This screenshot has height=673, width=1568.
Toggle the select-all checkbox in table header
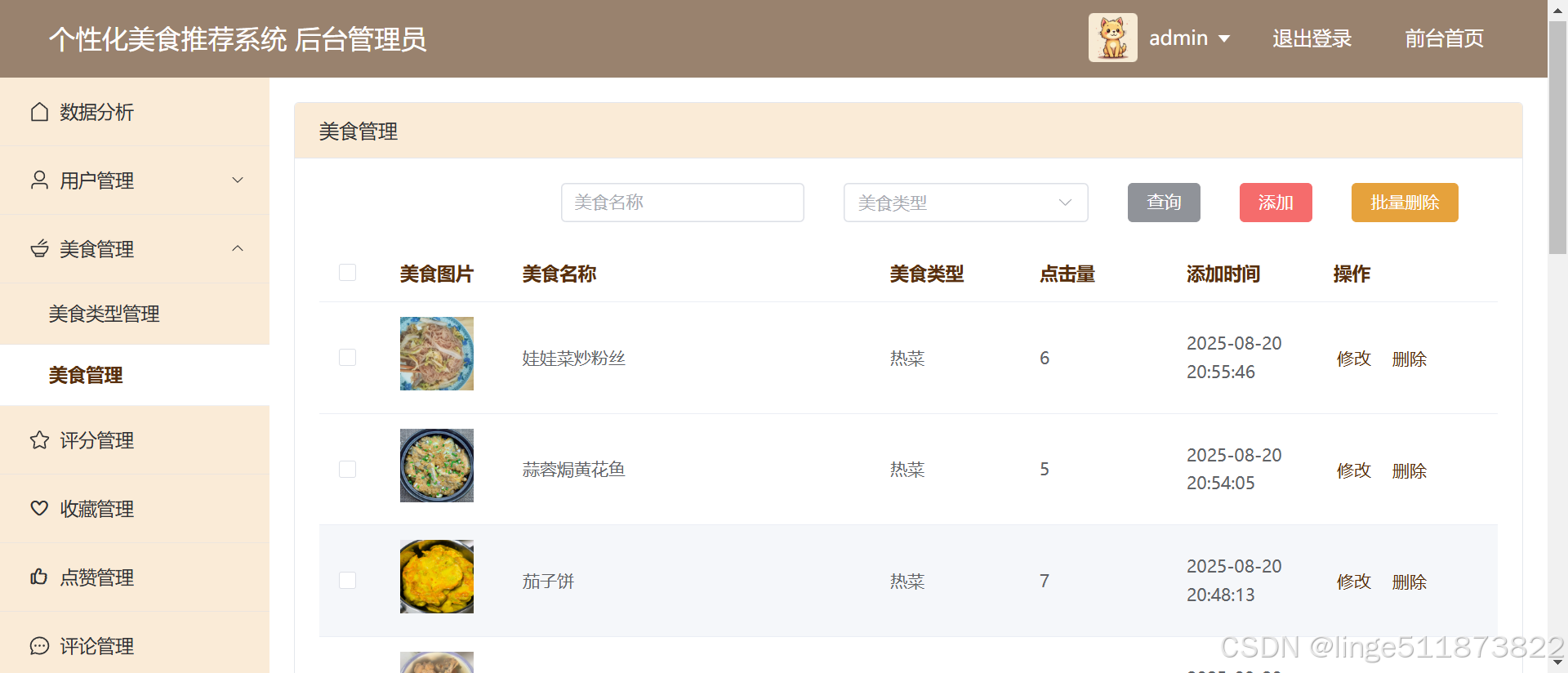[x=347, y=273]
